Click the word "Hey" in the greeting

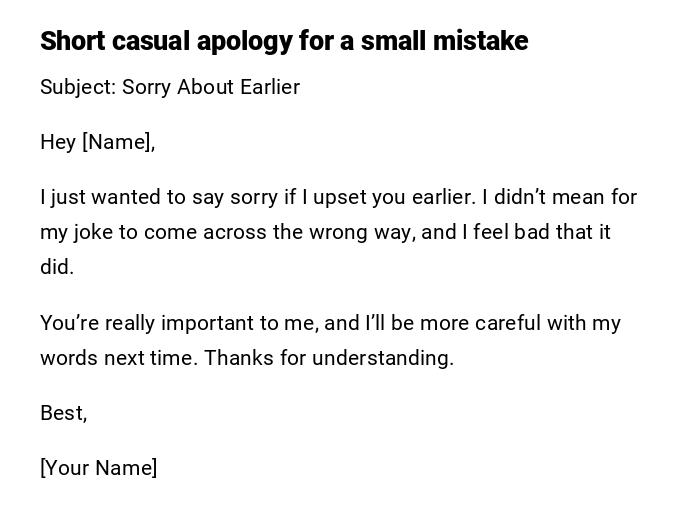[58, 142]
